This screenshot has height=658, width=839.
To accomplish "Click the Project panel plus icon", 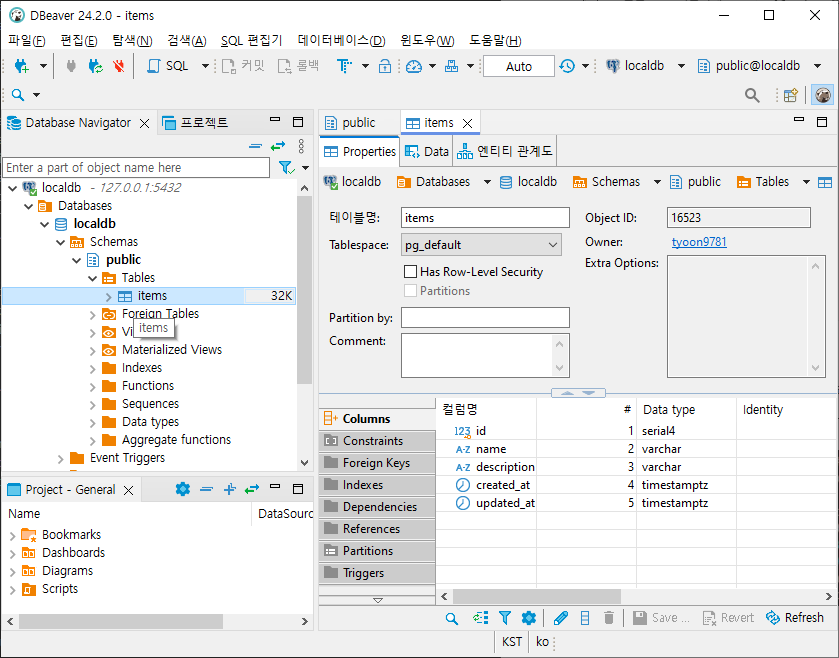I will click(230, 489).
